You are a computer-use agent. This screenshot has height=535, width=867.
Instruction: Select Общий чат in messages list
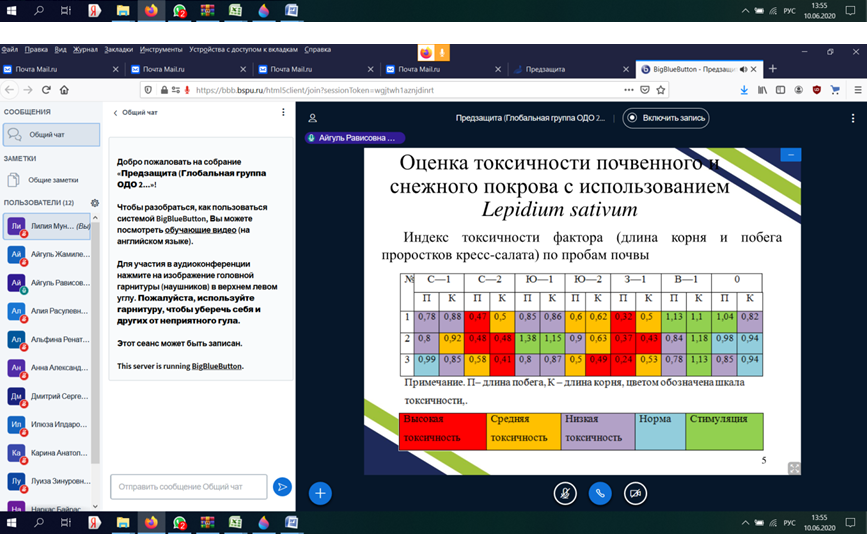coord(51,134)
